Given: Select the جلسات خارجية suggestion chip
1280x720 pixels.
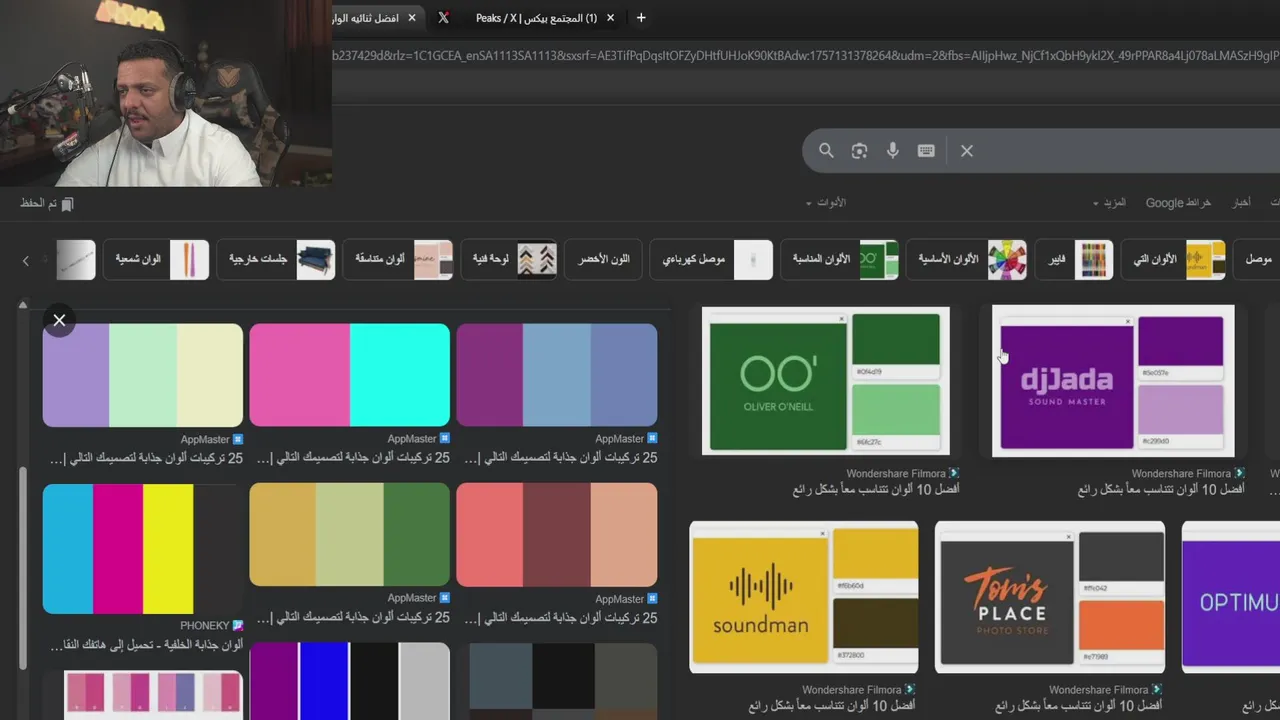Looking at the screenshot, I should pos(277,260).
